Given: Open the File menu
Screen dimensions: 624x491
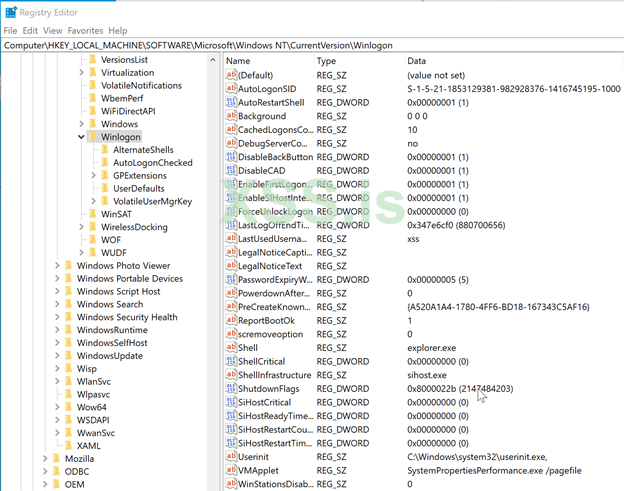Looking at the screenshot, I should [10, 31].
